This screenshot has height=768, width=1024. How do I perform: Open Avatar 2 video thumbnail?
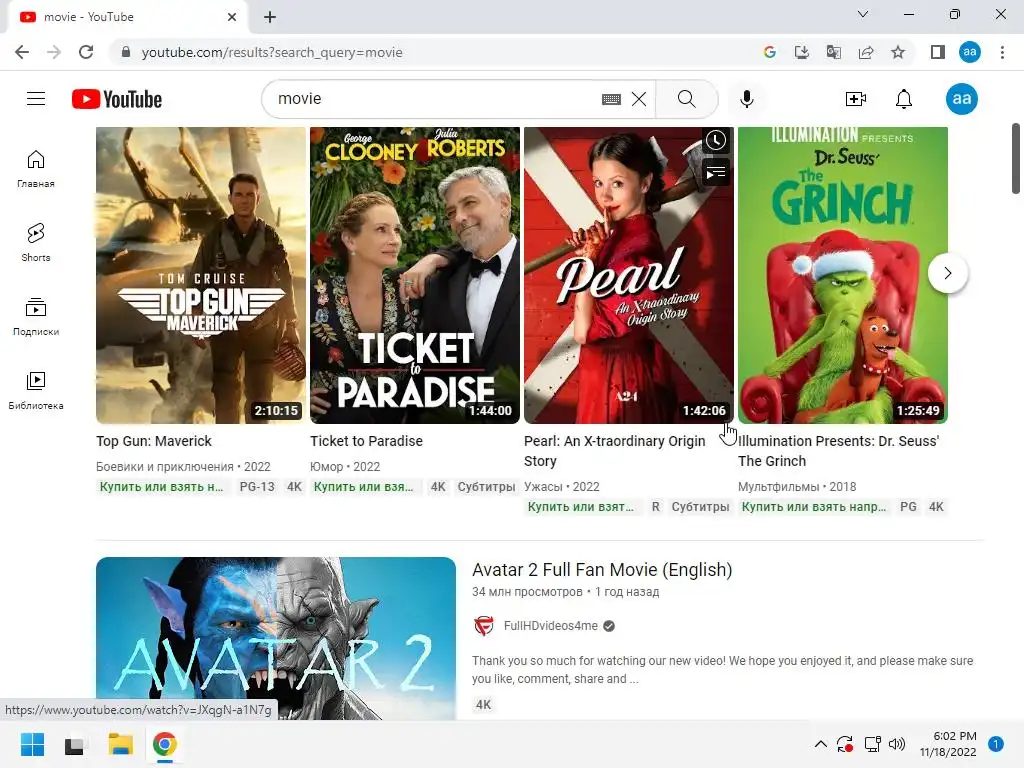pyautogui.click(x=276, y=638)
